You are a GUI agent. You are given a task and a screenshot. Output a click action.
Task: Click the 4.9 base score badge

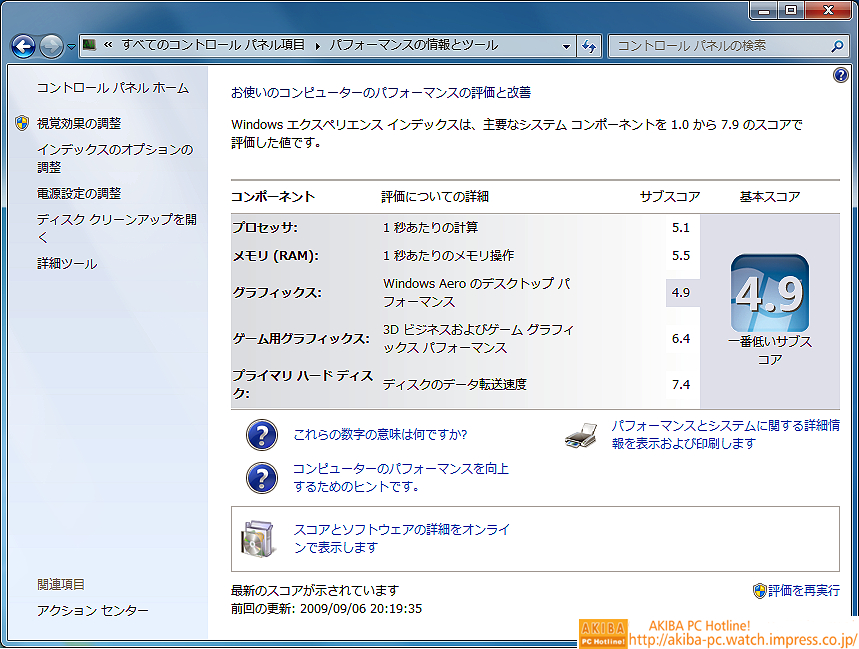tap(769, 293)
